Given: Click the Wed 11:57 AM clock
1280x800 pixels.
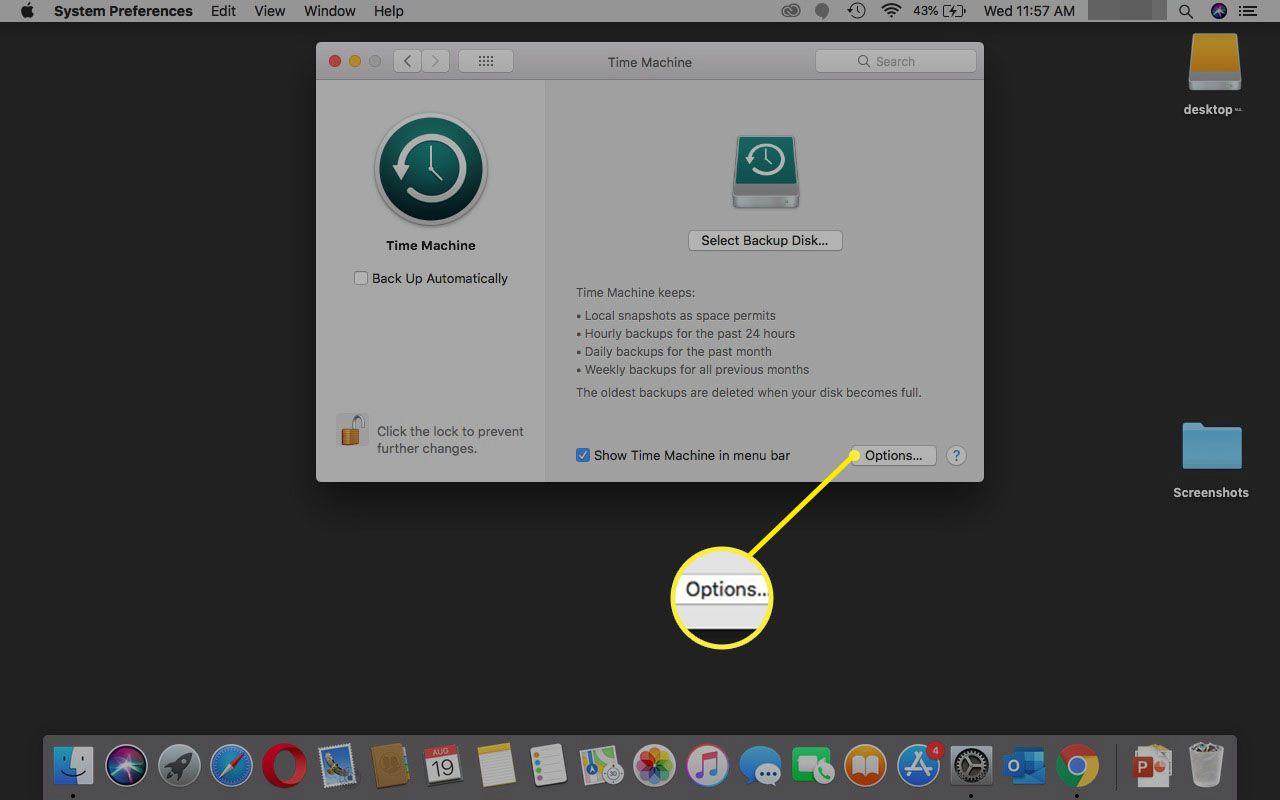Looking at the screenshot, I should click(1029, 11).
